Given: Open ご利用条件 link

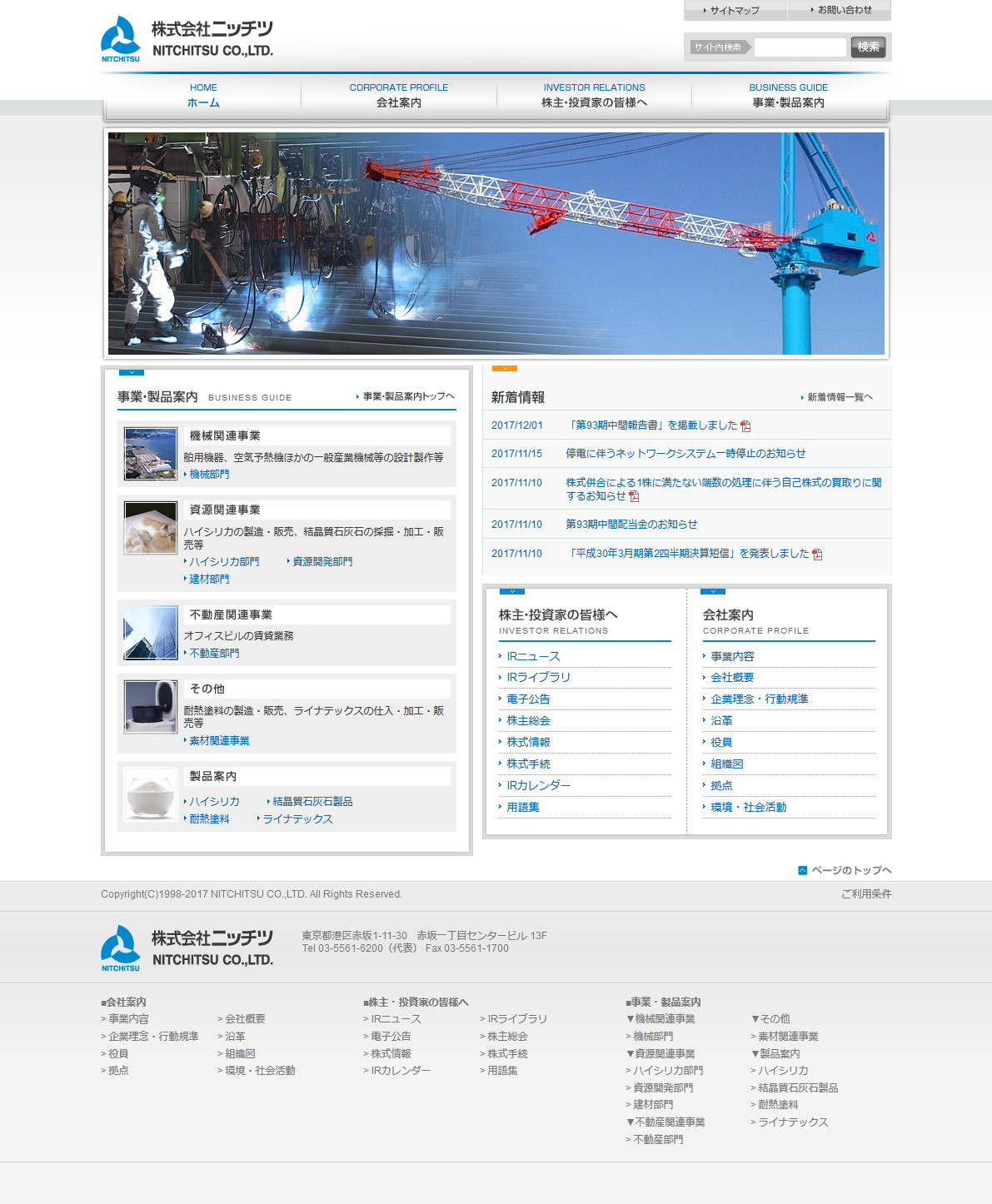Looking at the screenshot, I should pos(866,894).
